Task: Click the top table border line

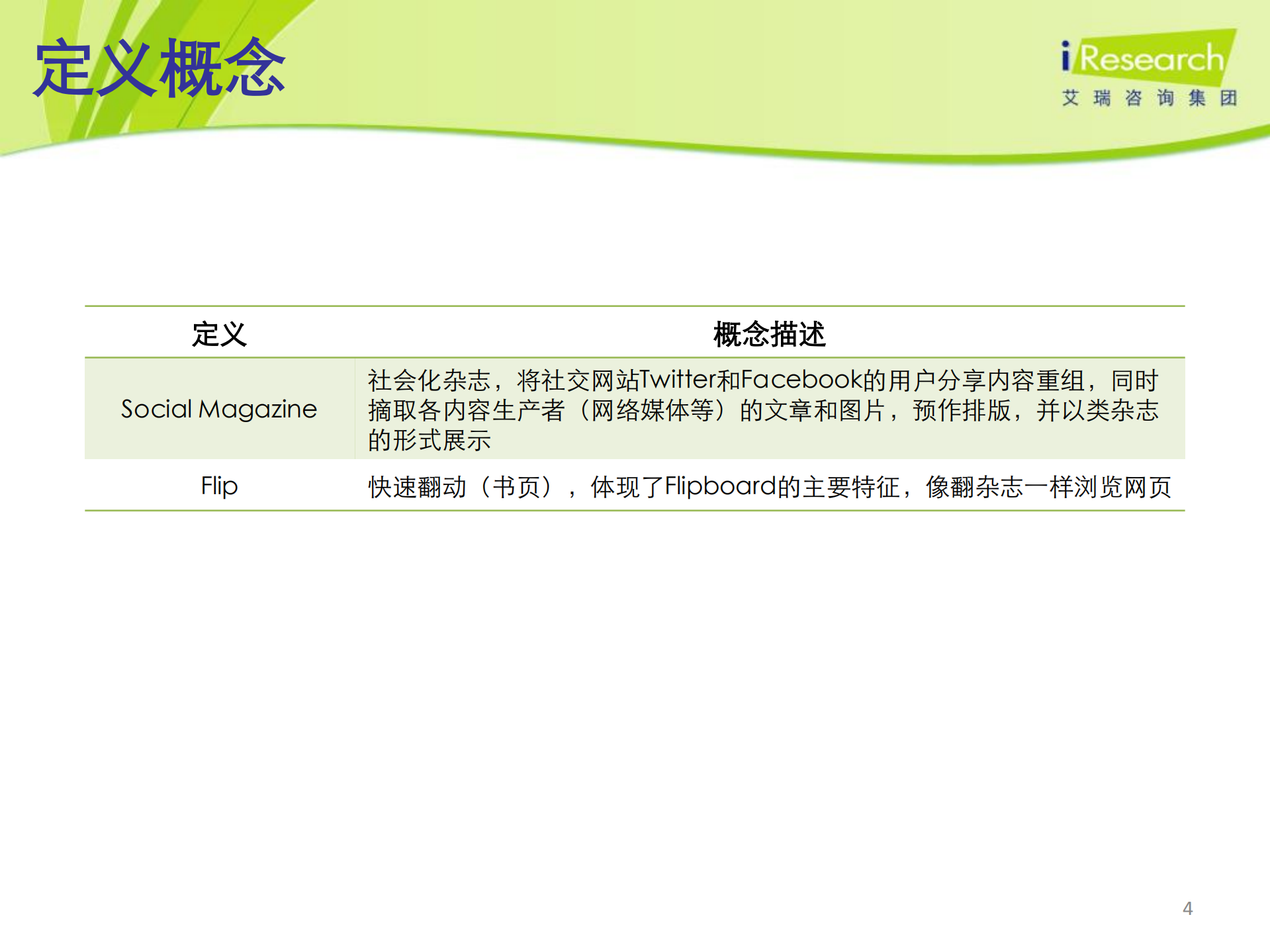Action: [635, 306]
